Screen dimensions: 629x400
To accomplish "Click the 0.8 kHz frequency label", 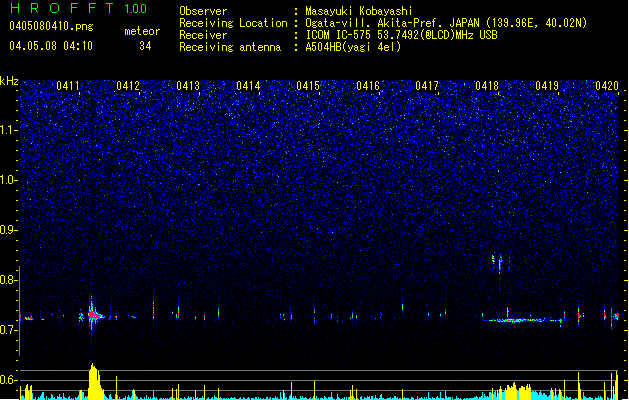I will [x=8, y=280].
